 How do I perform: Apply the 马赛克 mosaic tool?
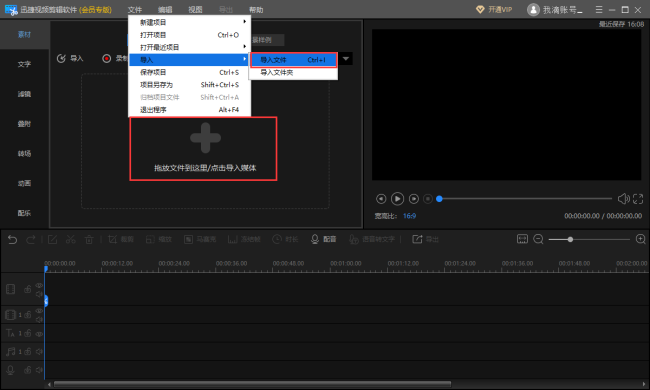[x=200, y=240]
